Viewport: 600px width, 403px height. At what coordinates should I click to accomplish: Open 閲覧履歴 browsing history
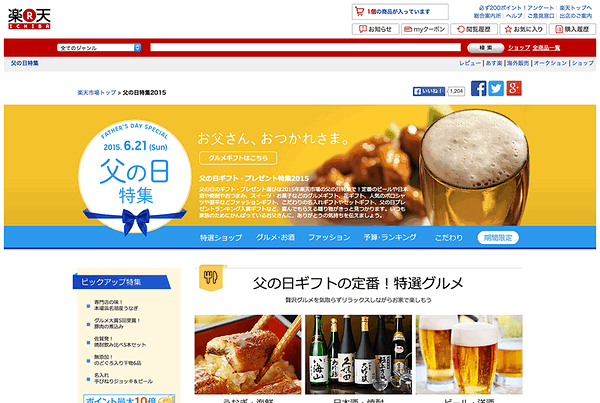(x=474, y=29)
